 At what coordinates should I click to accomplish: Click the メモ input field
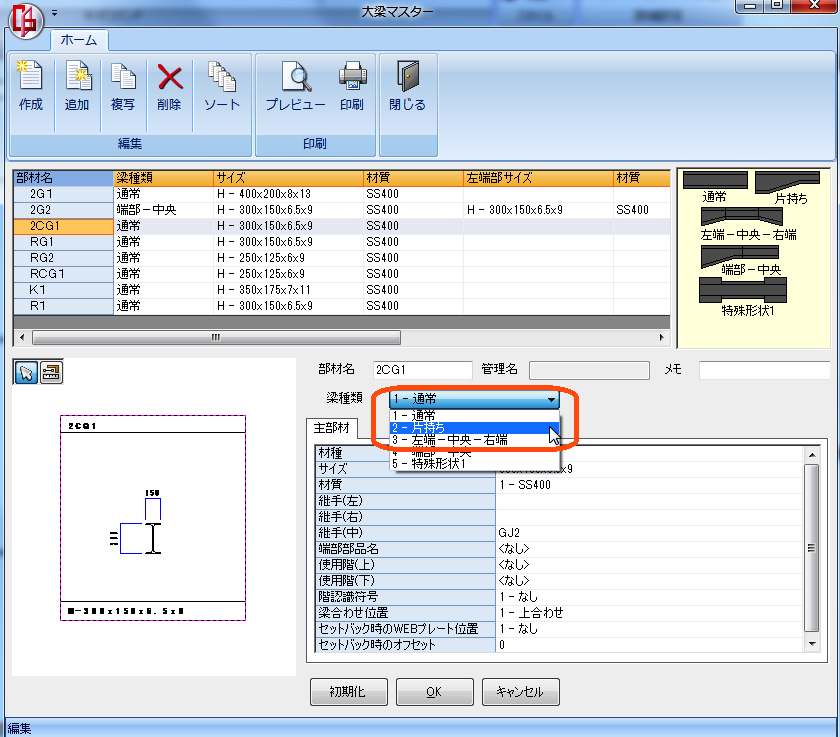[x=765, y=370]
